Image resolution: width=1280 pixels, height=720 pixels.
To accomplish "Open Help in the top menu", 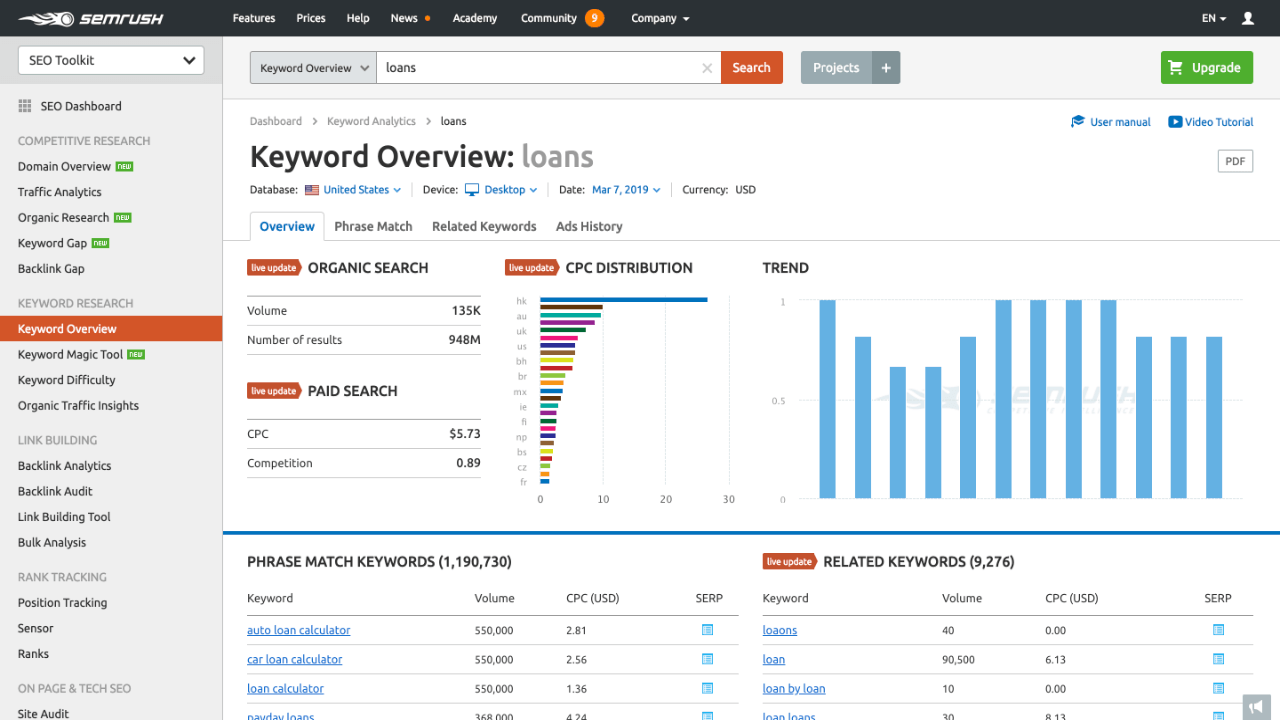I will pos(358,18).
